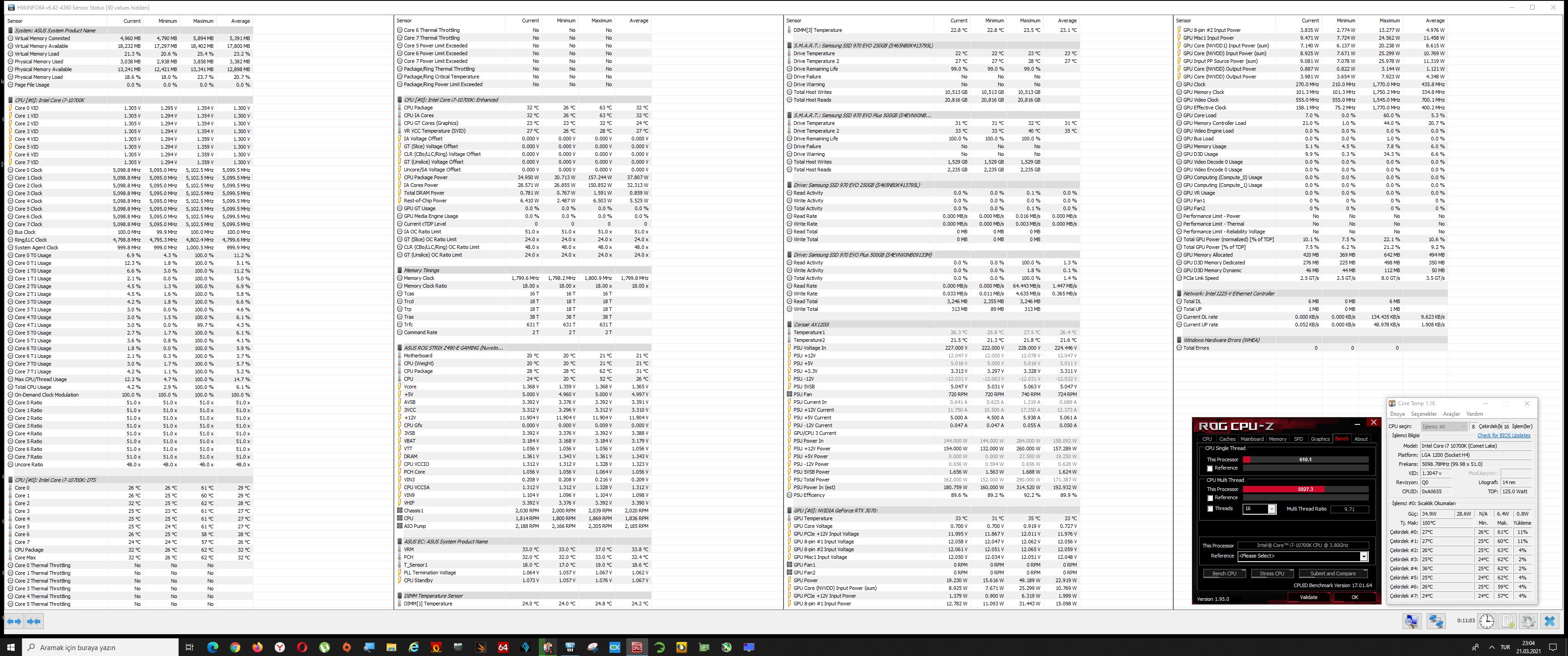Click the CPU Multi Thread score bar 5927.3
Image resolution: width=1568 pixels, height=656 pixels.
(1305, 489)
